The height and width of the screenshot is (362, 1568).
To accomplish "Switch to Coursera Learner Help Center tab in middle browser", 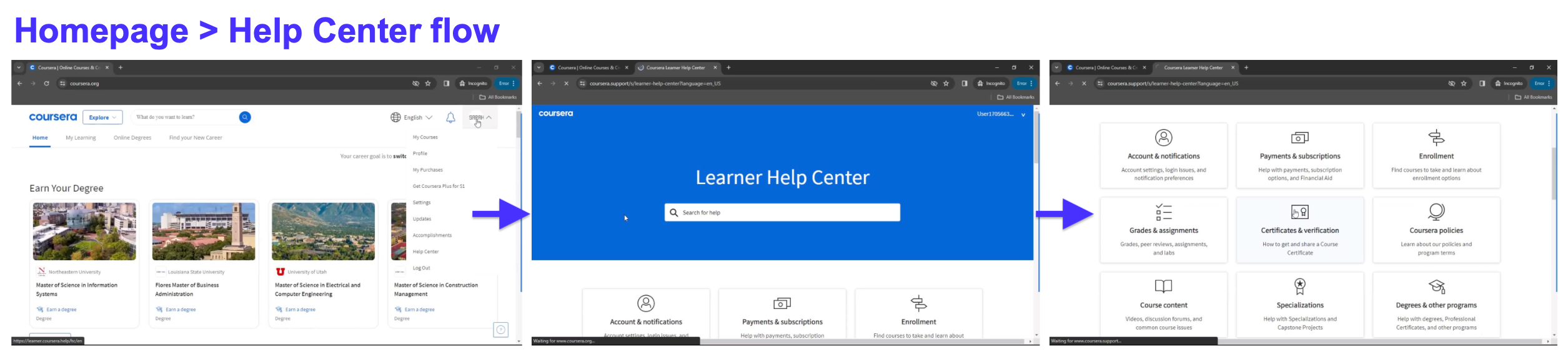I will tap(677, 67).
